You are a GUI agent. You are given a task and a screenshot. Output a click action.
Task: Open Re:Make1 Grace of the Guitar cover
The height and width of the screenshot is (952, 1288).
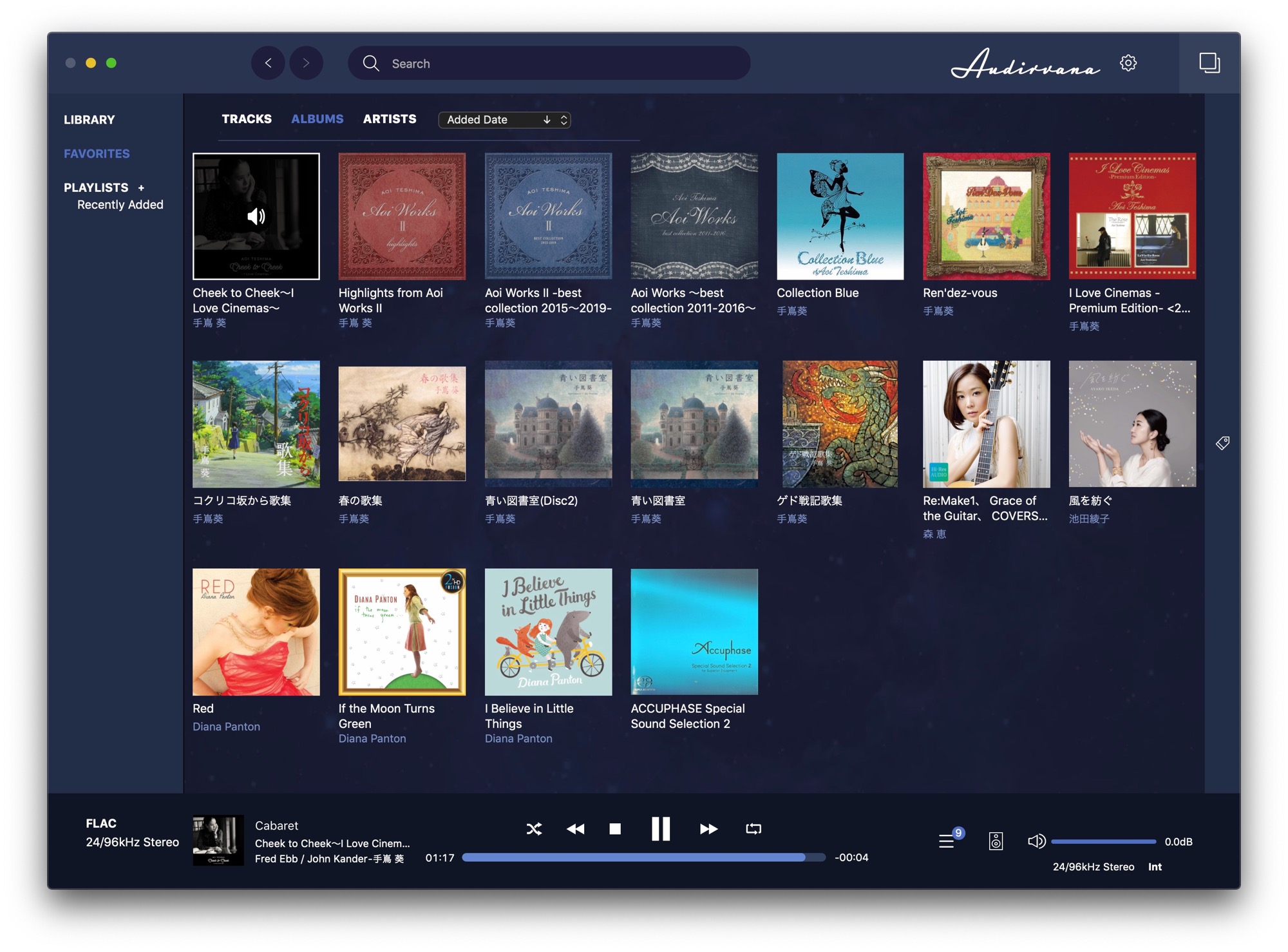pos(987,424)
